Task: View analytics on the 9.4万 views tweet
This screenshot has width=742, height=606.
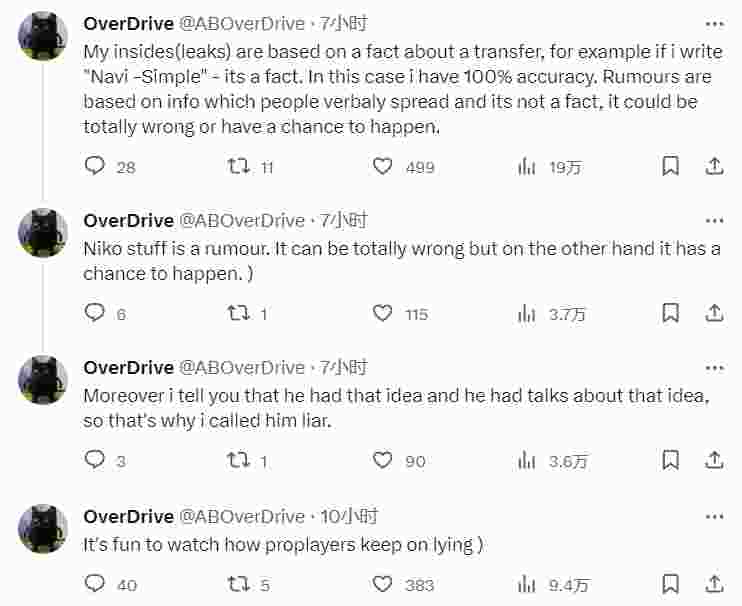Action: 527,583
